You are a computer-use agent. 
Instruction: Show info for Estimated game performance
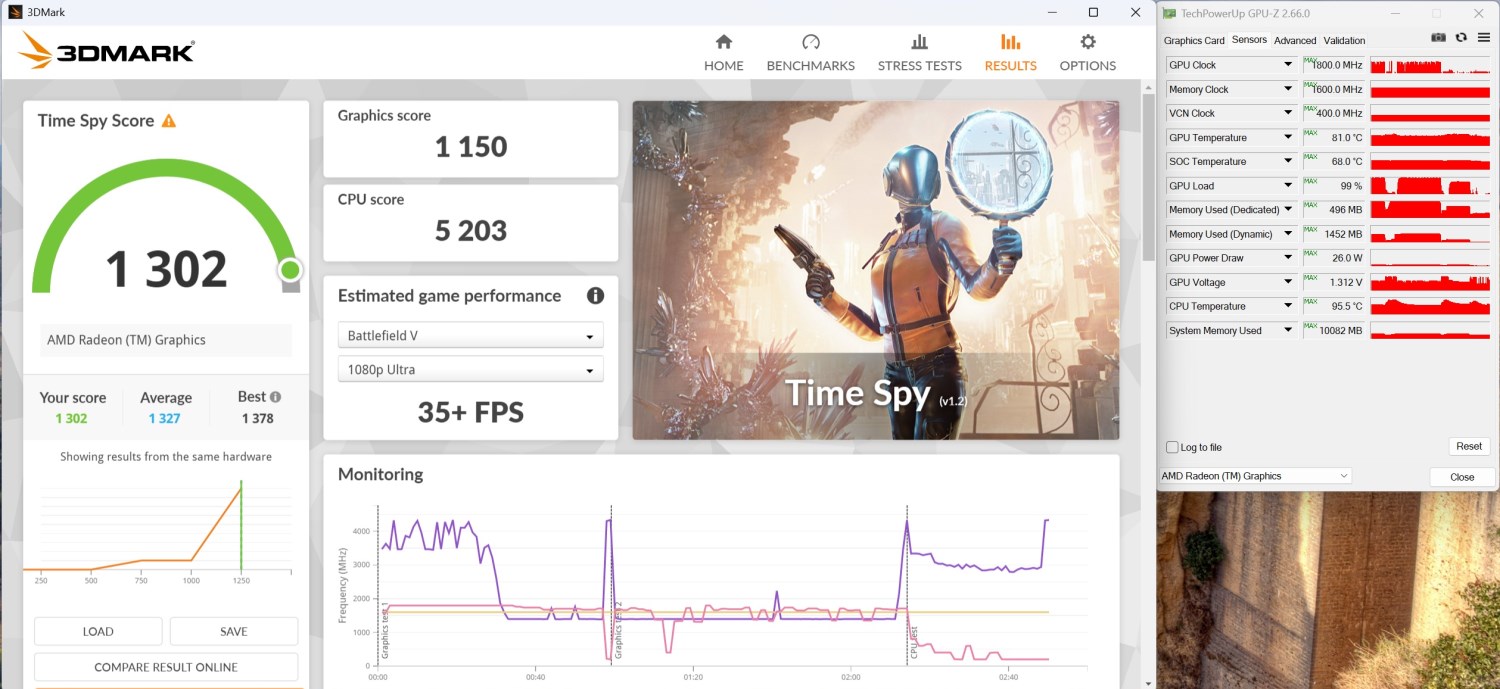coord(595,296)
